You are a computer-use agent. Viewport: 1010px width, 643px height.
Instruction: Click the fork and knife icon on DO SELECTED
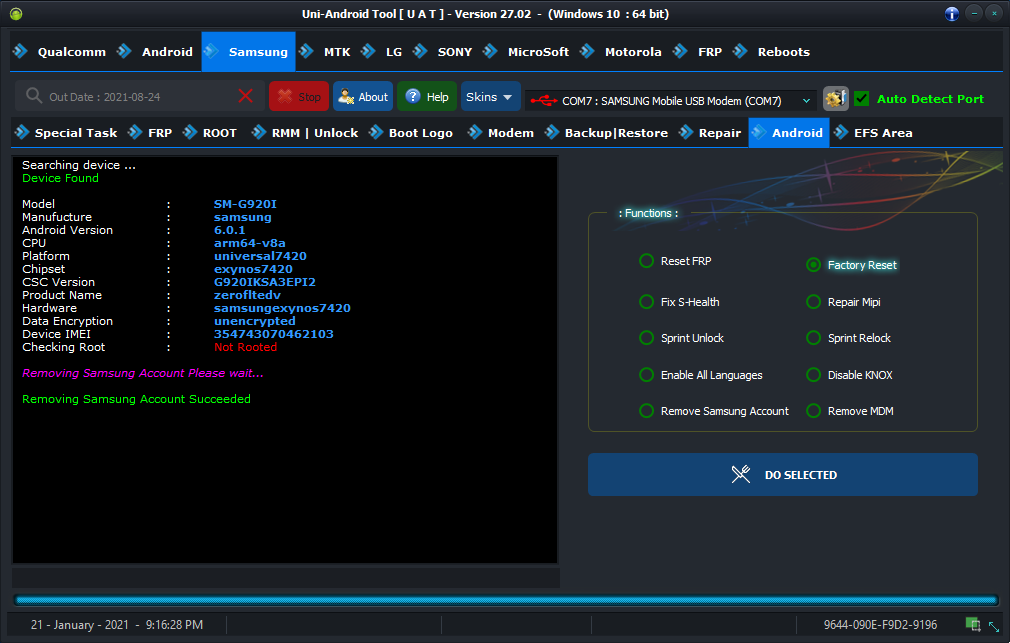point(741,474)
